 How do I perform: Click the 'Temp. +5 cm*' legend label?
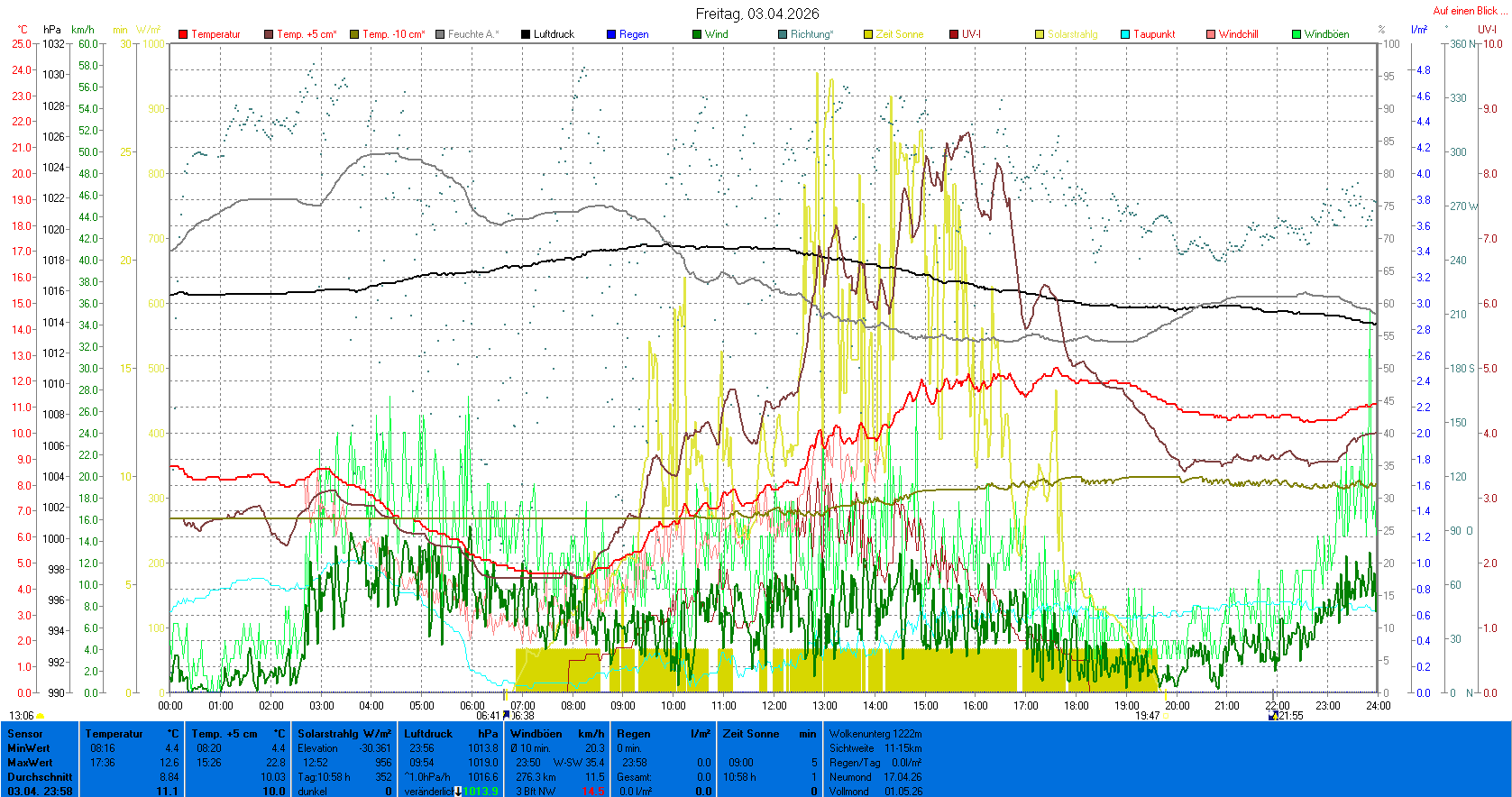[x=307, y=34]
